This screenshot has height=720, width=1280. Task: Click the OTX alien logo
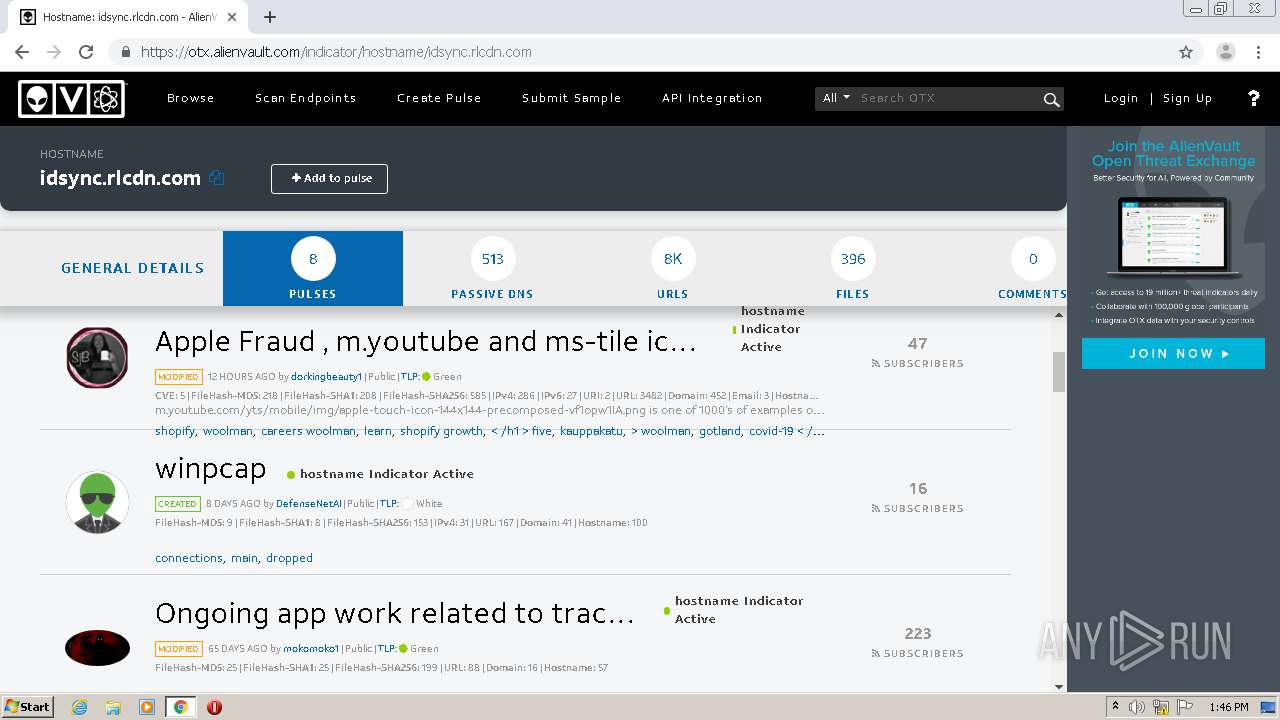coord(72,98)
